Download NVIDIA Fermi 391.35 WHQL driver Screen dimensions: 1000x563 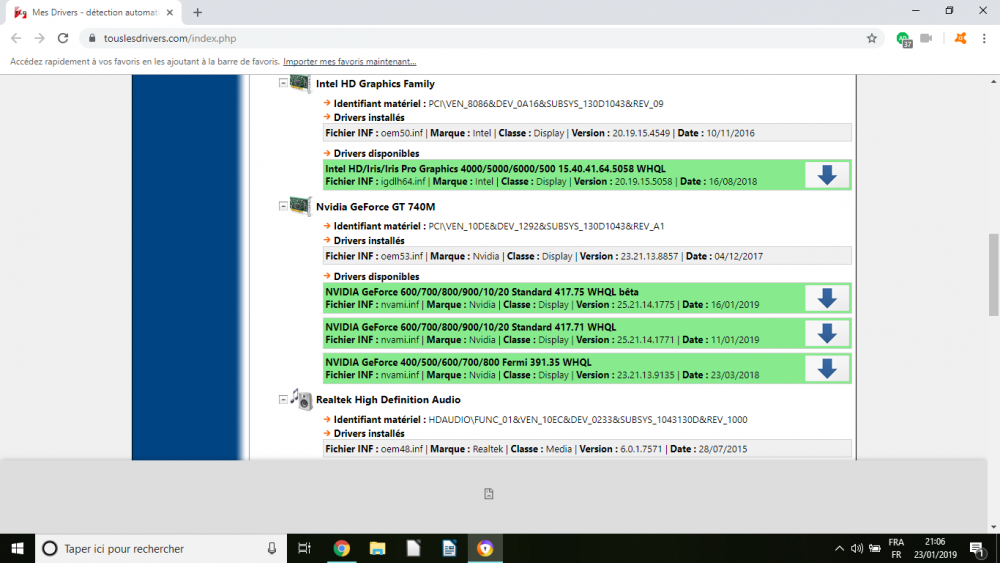[x=826, y=368]
